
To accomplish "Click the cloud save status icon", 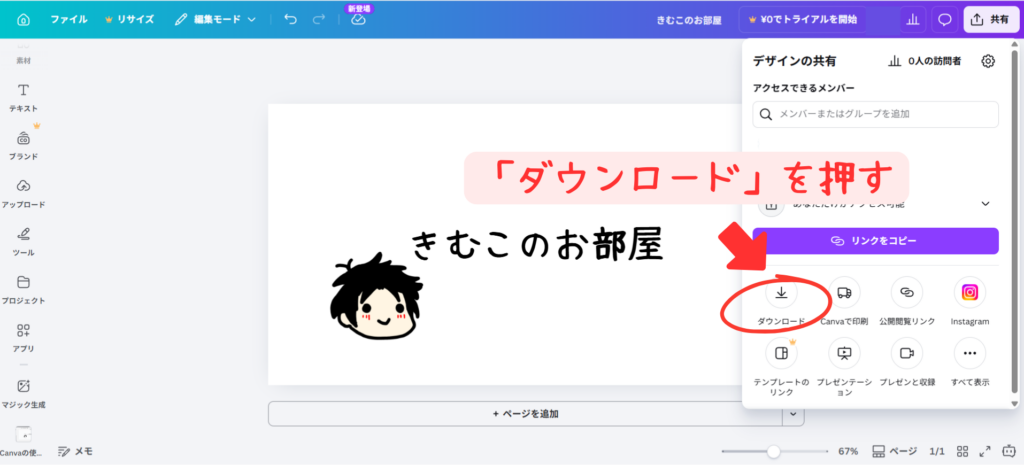I will coord(358,20).
